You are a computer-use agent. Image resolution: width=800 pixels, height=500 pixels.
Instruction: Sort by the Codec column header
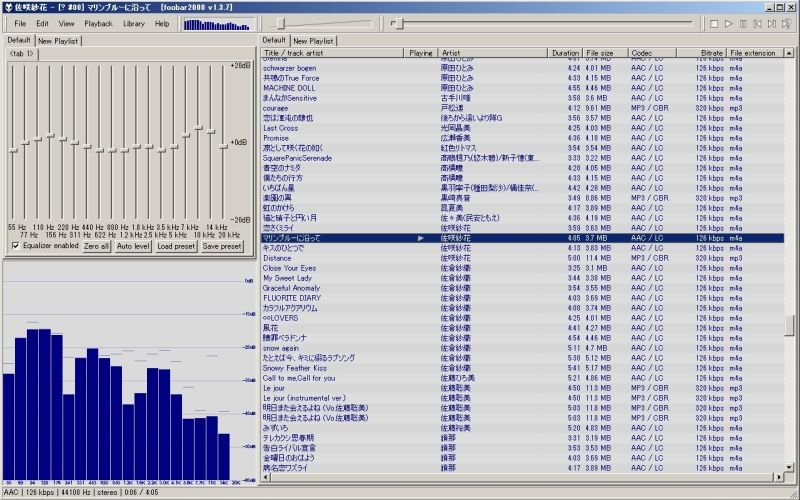(x=653, y=53)
